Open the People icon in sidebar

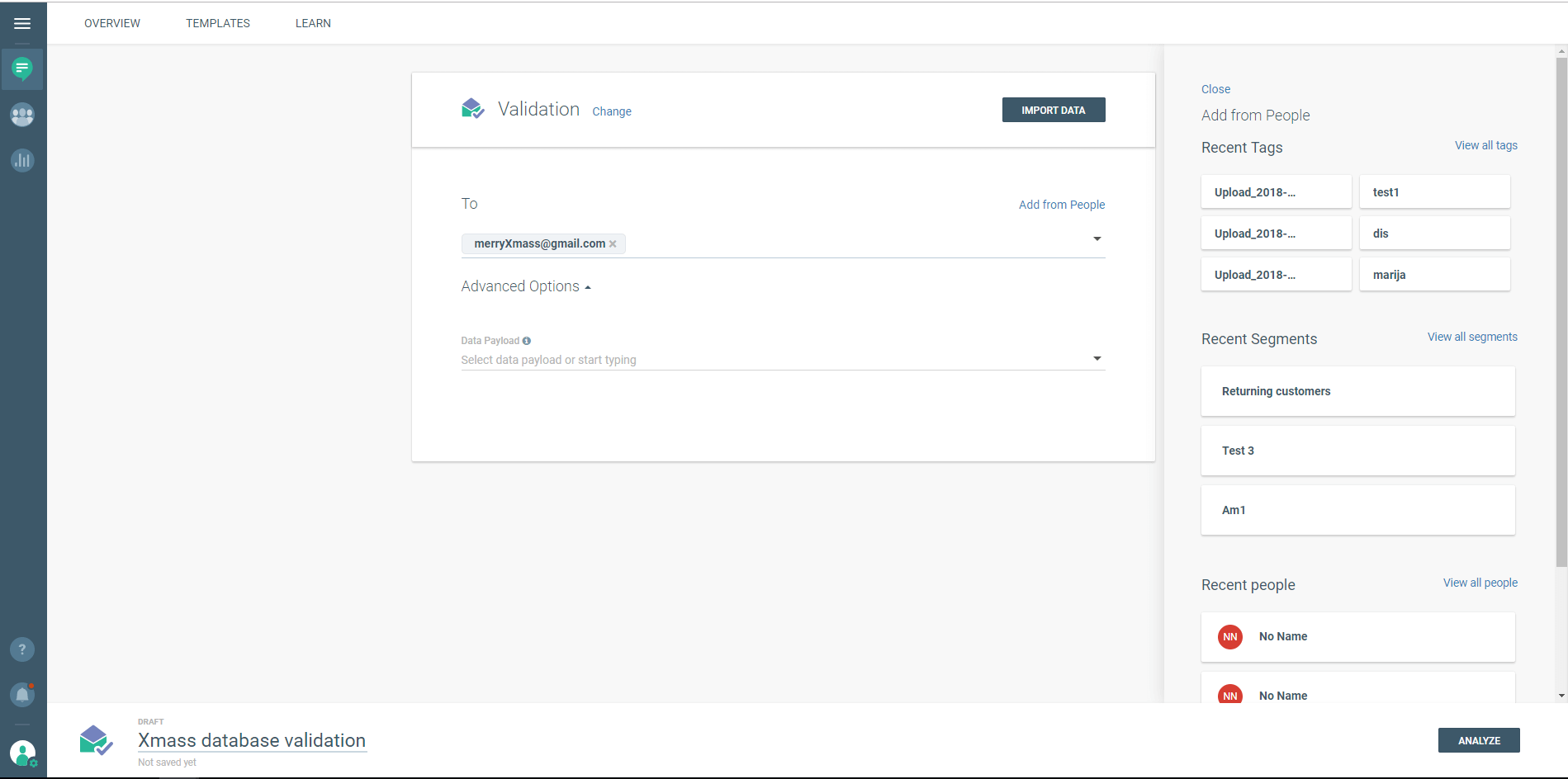point(22,115)
